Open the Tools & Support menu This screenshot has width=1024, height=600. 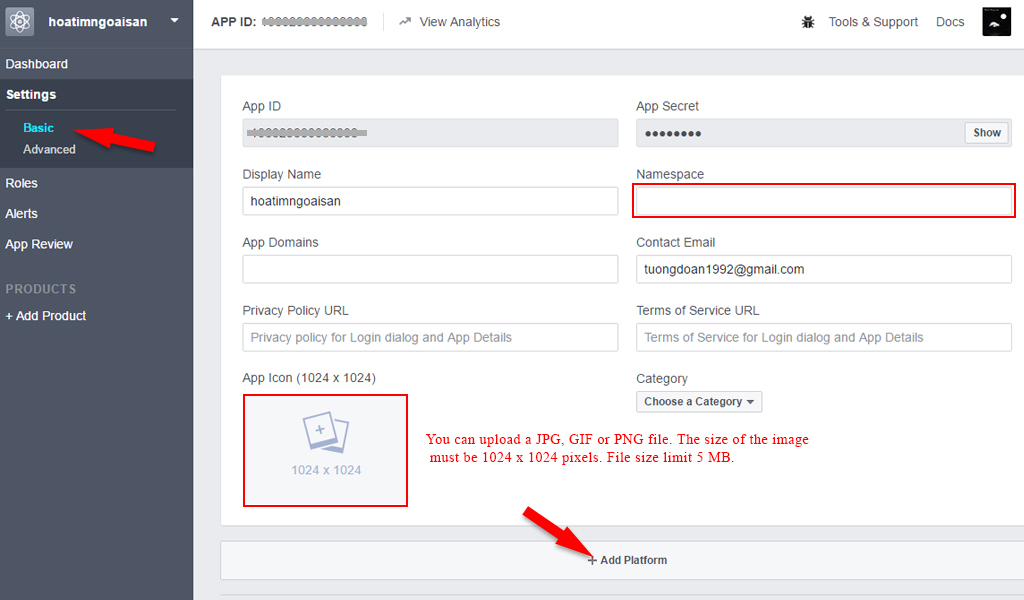coord(873,22)
